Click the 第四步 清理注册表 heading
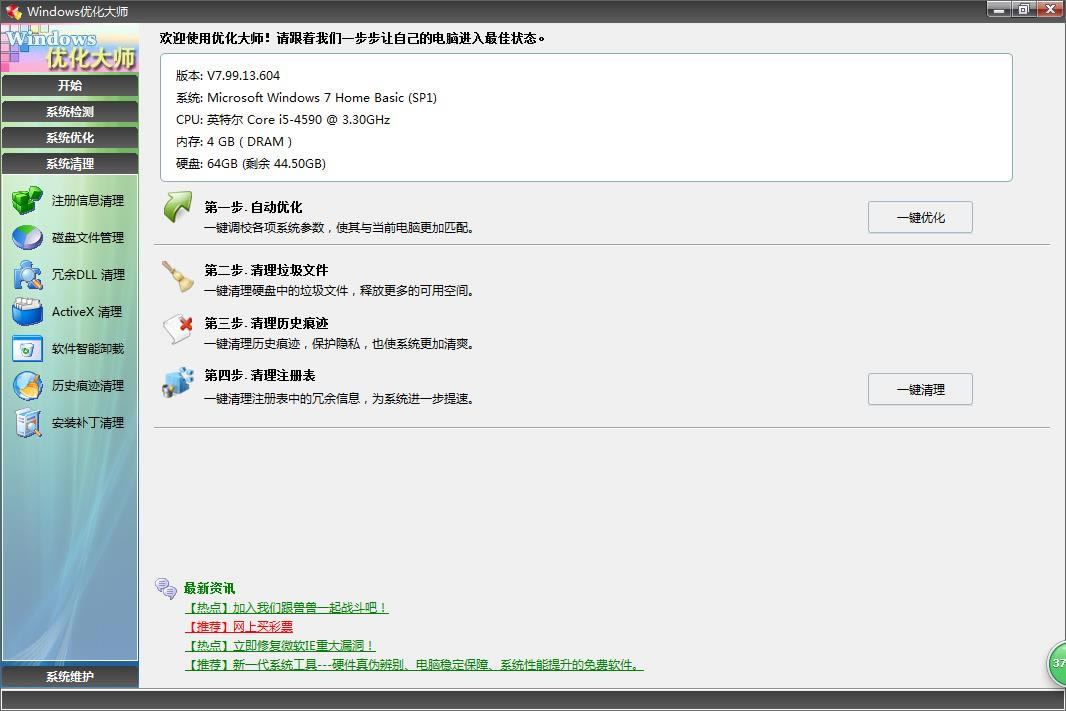Viewport: 1066px width, 711px height. coord(260,376)
